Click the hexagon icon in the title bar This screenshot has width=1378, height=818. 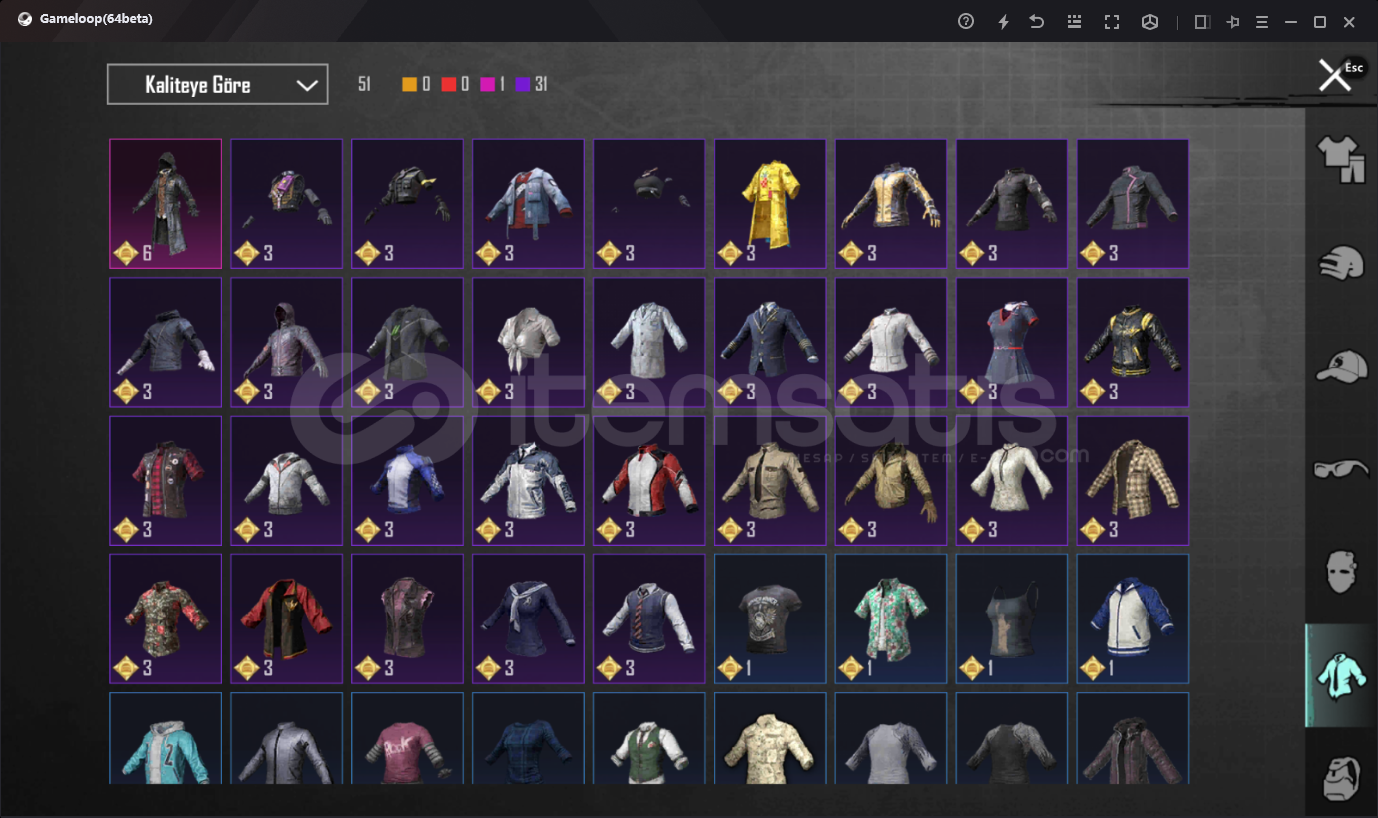click(x=1150, y=21)
